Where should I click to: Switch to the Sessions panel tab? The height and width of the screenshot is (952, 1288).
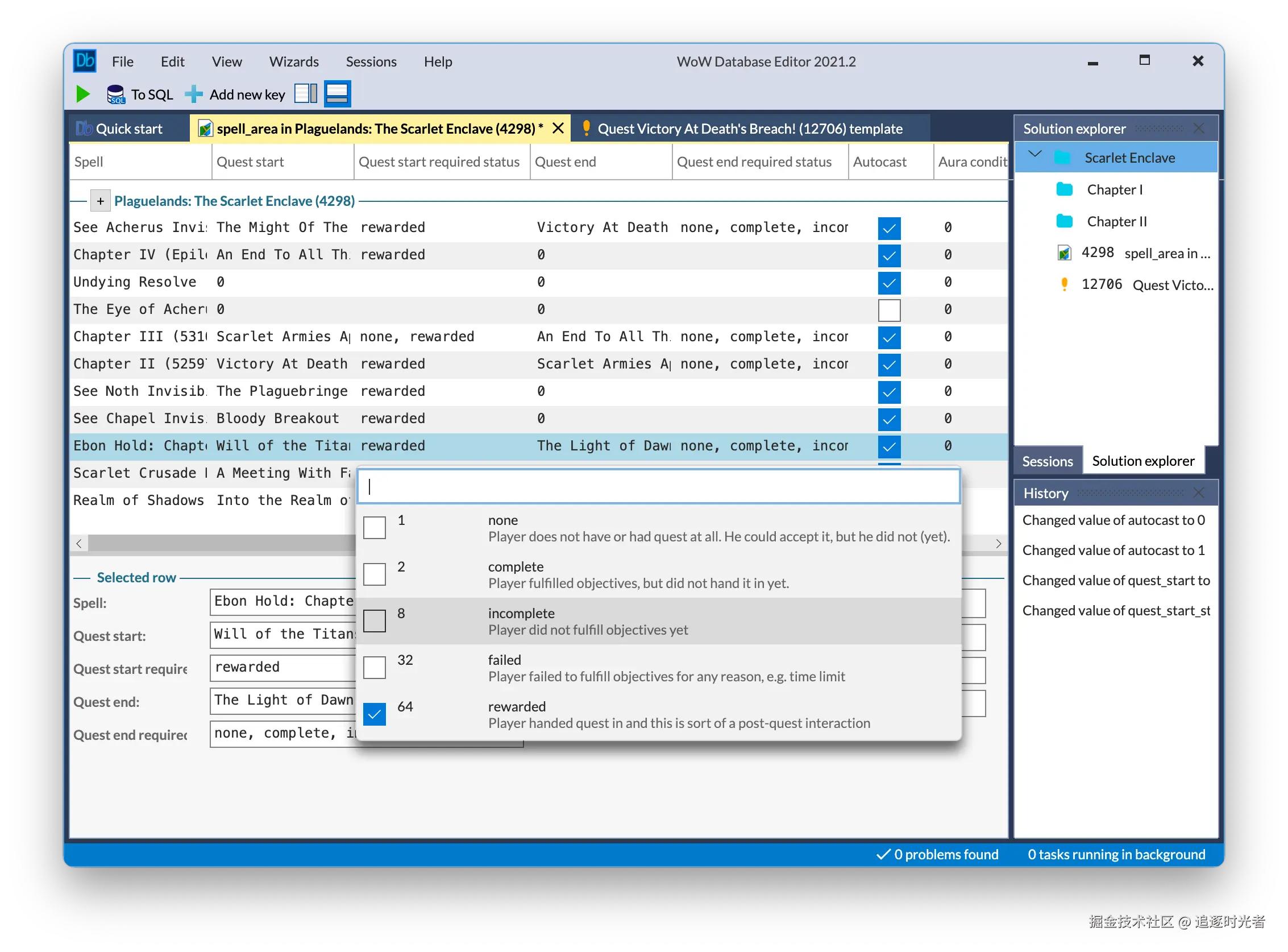click(1047, 461)
